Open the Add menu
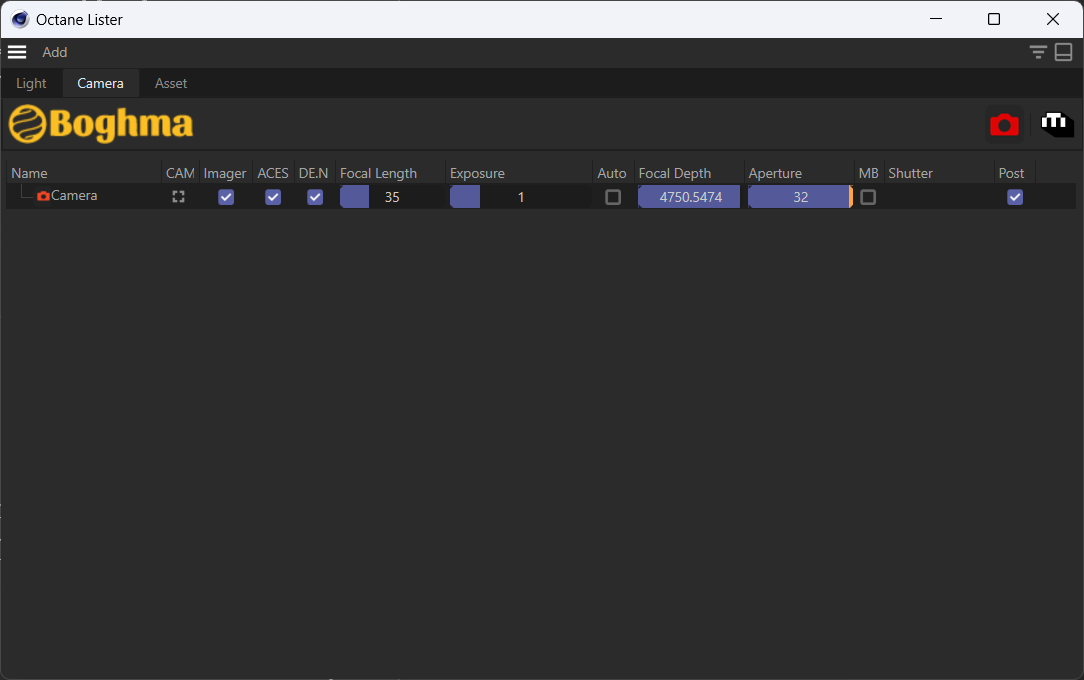Screen dimensions: 1084x680 (x=55, y=53)
